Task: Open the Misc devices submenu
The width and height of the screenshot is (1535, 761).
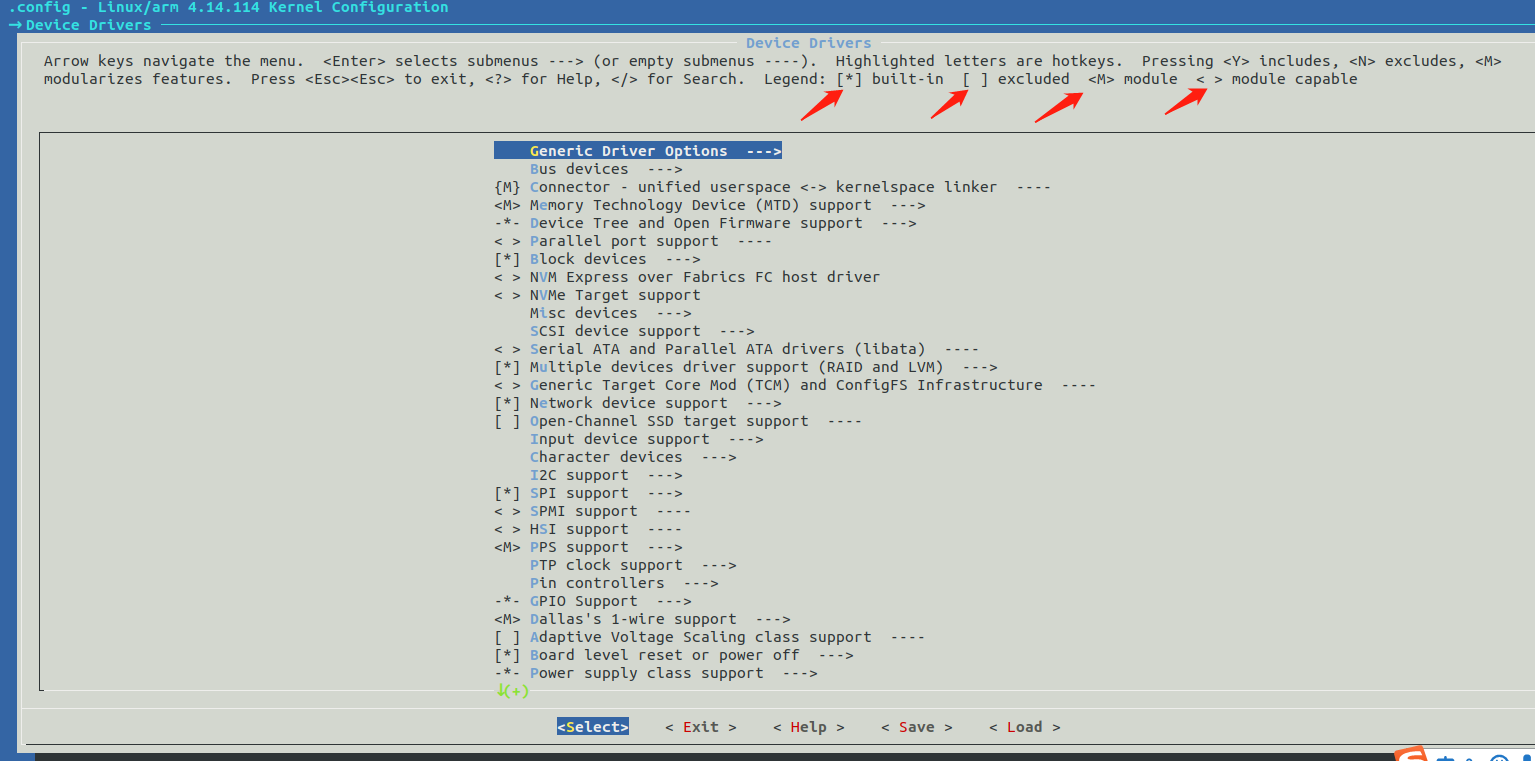Action: [x=610, y=313]
